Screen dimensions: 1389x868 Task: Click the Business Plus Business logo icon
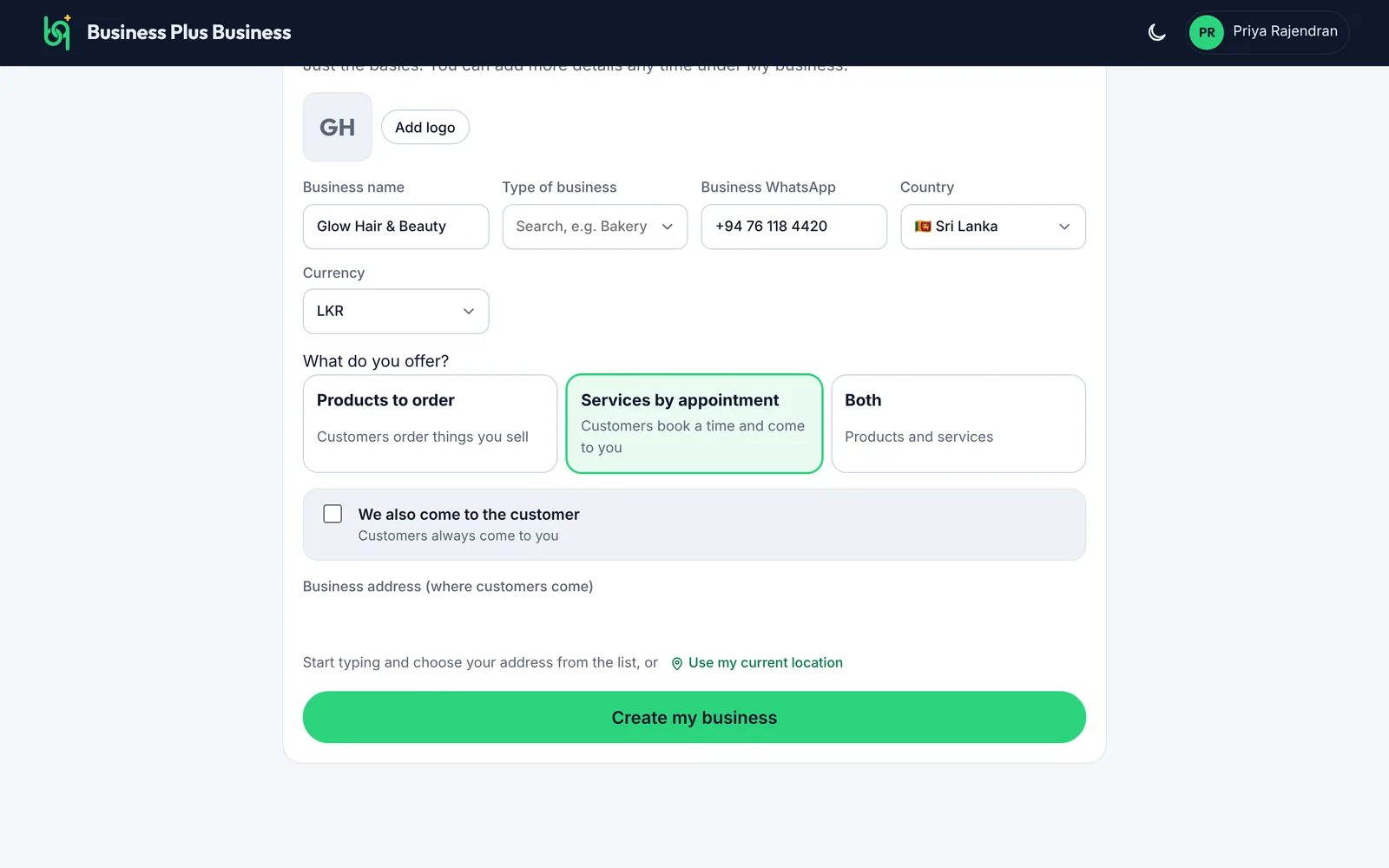(x=57, y=32)
